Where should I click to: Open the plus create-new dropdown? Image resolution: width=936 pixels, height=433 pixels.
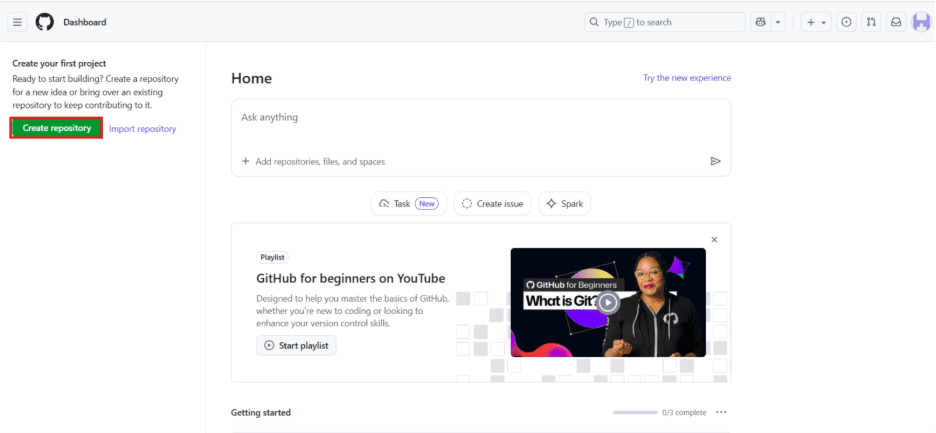pos(816,22)
